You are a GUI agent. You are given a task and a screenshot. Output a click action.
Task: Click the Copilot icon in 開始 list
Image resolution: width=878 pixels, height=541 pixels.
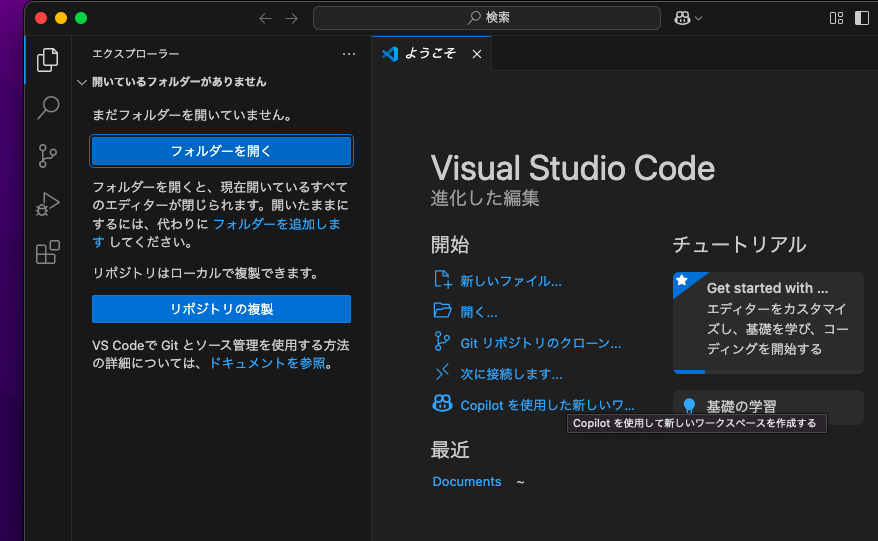[x=442, y=403]
